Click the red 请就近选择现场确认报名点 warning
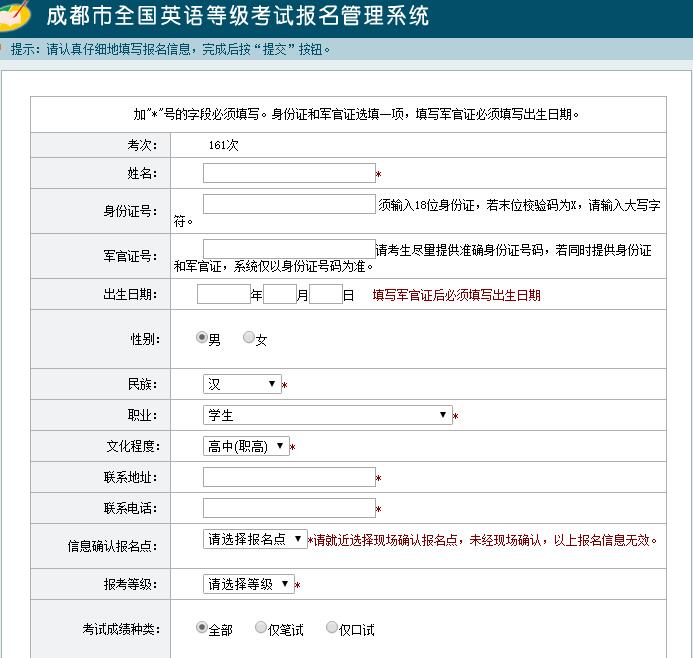 [x=482, y=540]
